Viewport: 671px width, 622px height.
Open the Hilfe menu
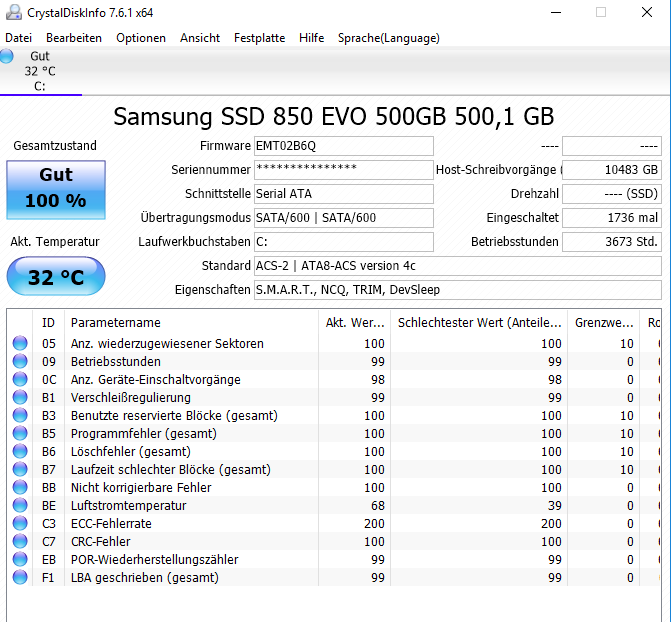[312, 38]
